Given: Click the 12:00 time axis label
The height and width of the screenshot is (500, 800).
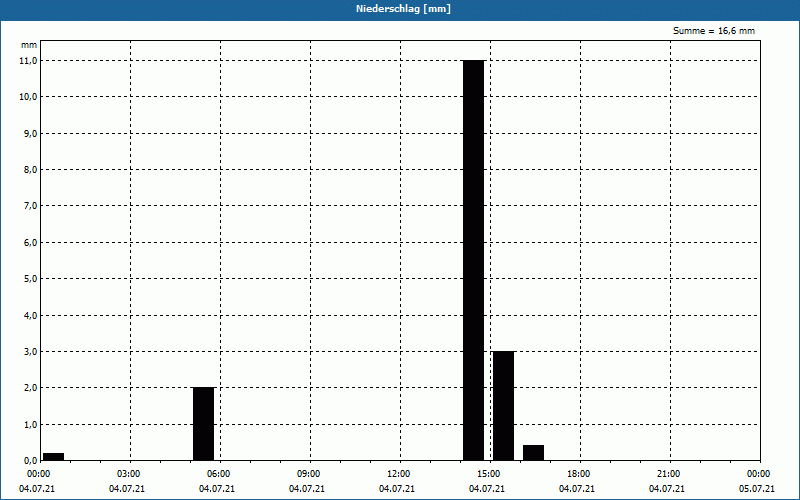Looking at the screenshot, I should point(400,474).
